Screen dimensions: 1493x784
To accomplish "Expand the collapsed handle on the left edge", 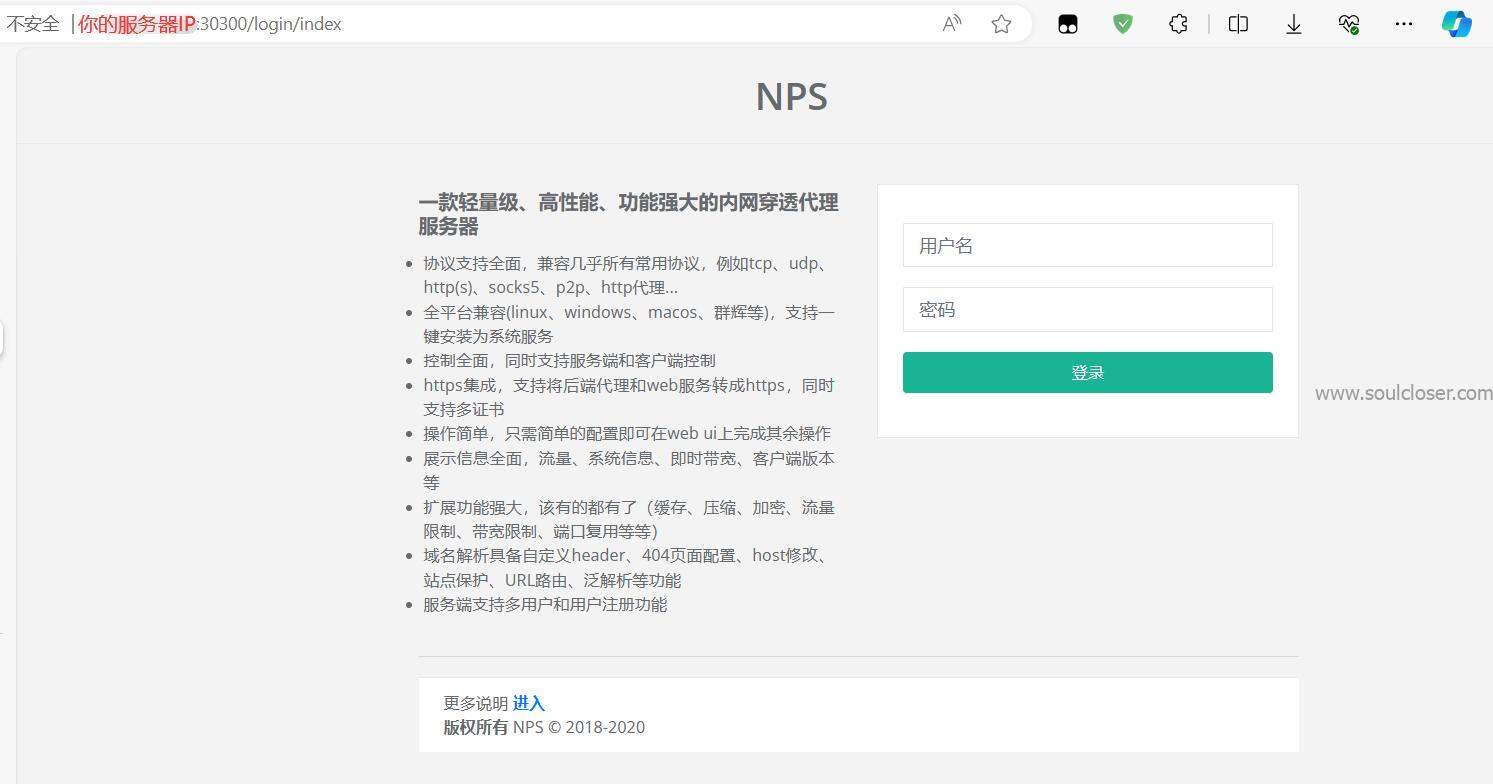I will [x=3, y=338].
